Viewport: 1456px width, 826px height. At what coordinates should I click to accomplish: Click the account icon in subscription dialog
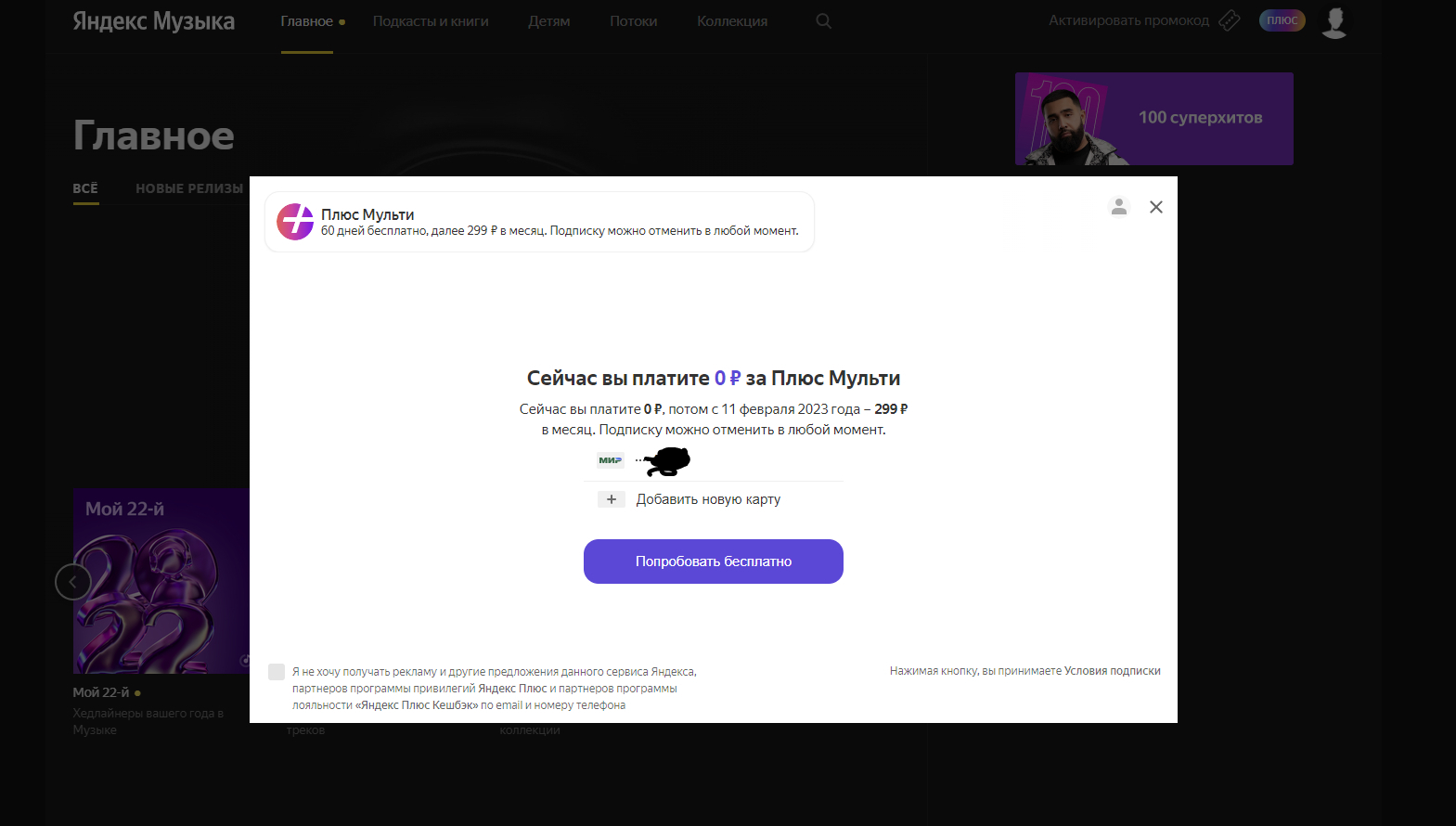click(1119, 207)
